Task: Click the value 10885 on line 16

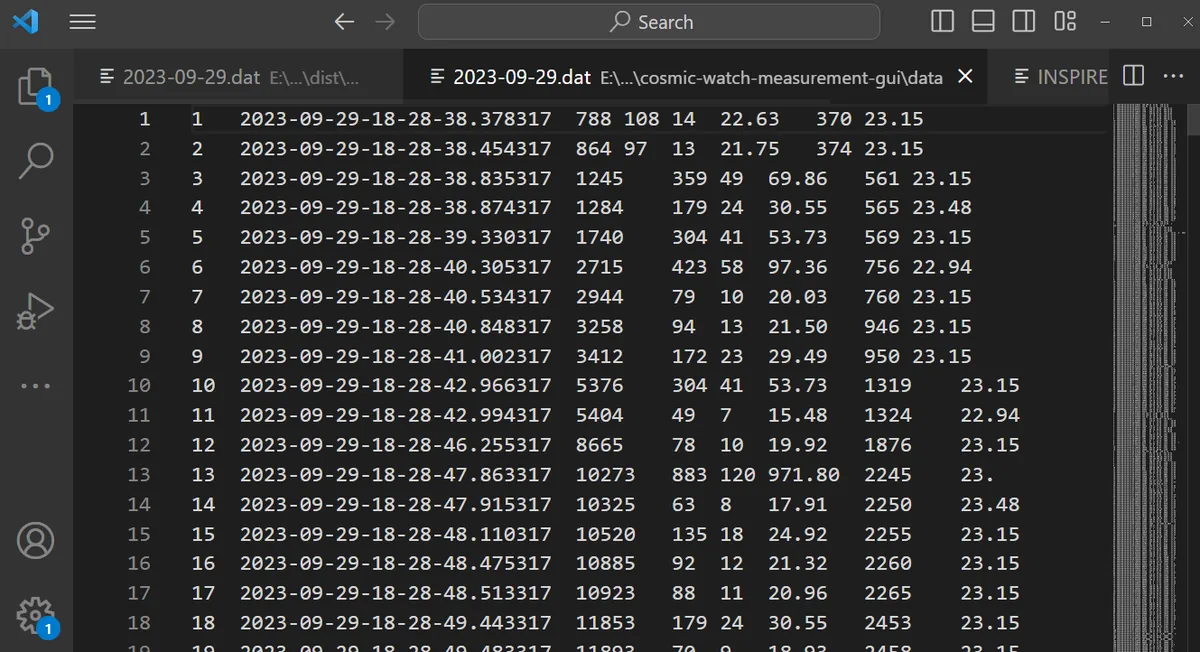Action: [x=605, y=563]
